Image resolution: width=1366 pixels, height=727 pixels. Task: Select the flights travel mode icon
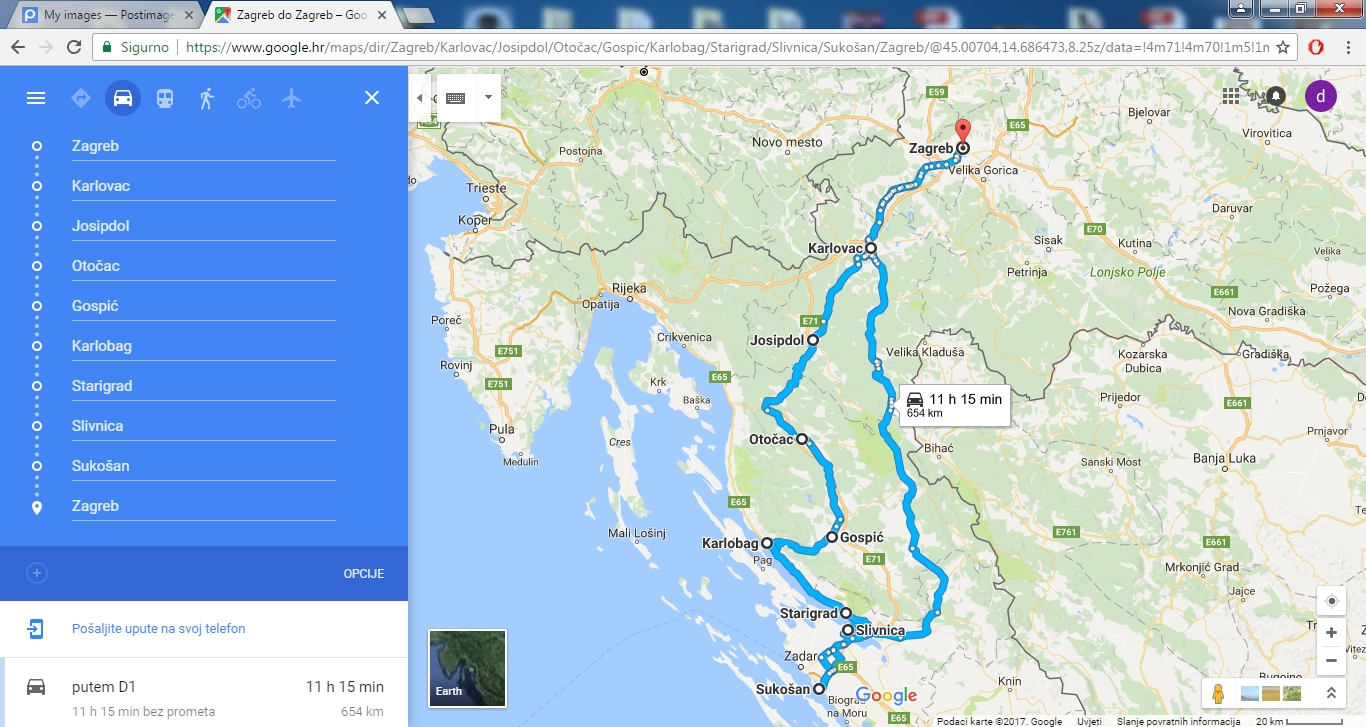pyautogui.click(x=291, y=98)
